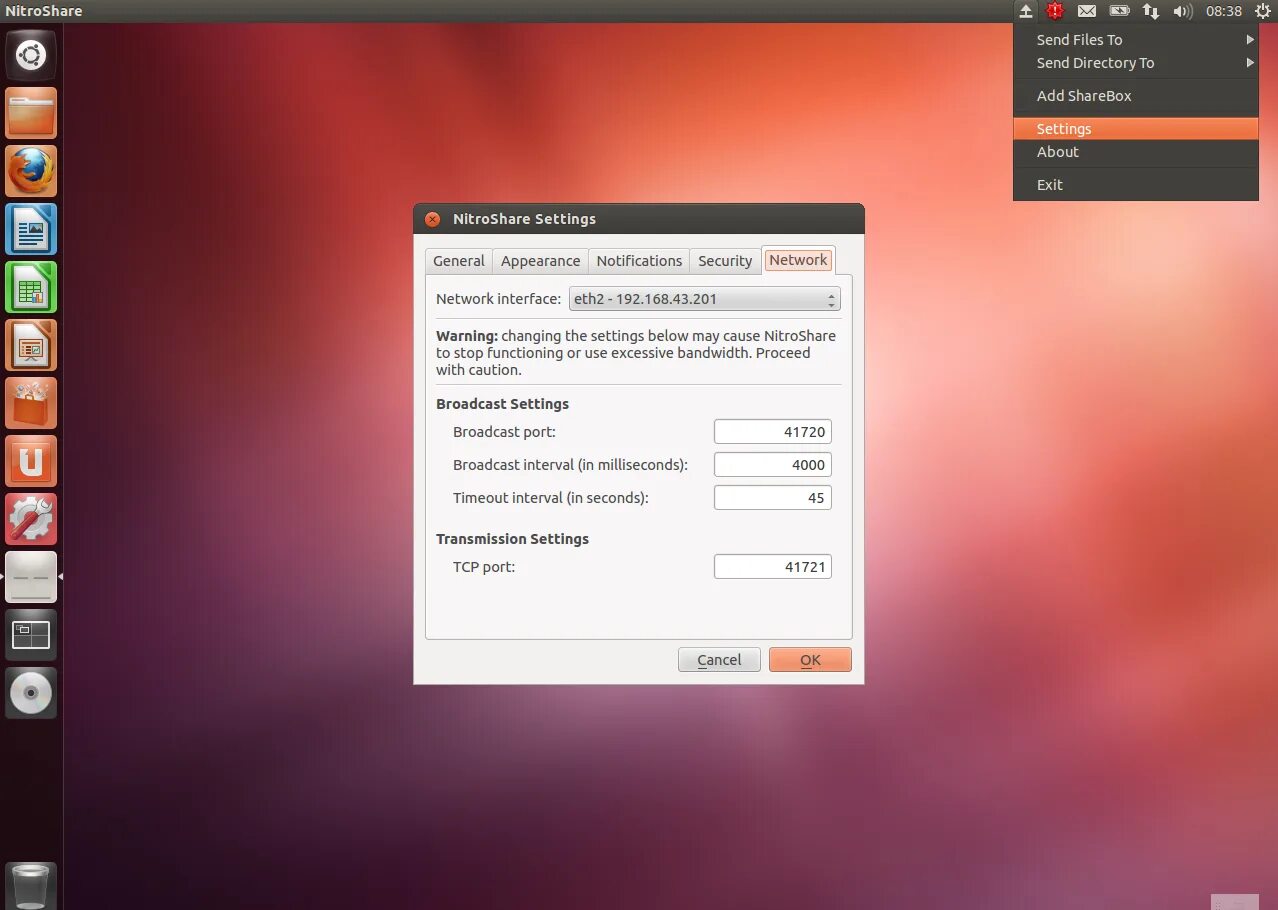The height and width of the screenshot is (910, 1278).
Task: Click the NitroShare title in top panel
Action: 44,11
